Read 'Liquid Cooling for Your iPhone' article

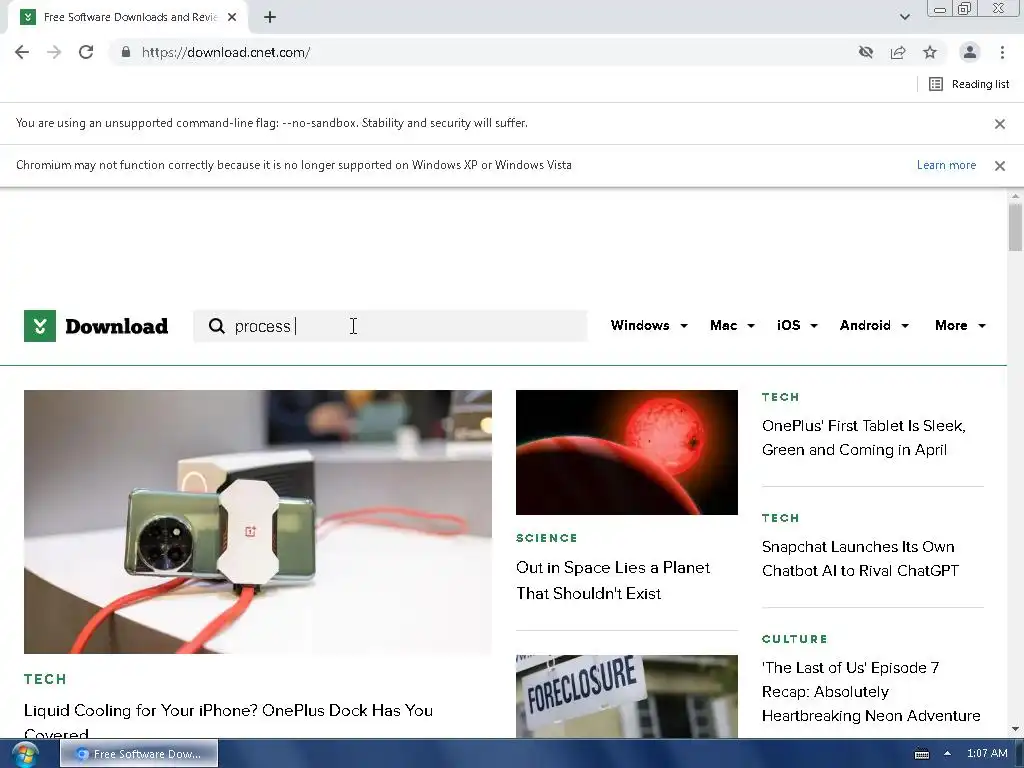click(x=229, y=722)
